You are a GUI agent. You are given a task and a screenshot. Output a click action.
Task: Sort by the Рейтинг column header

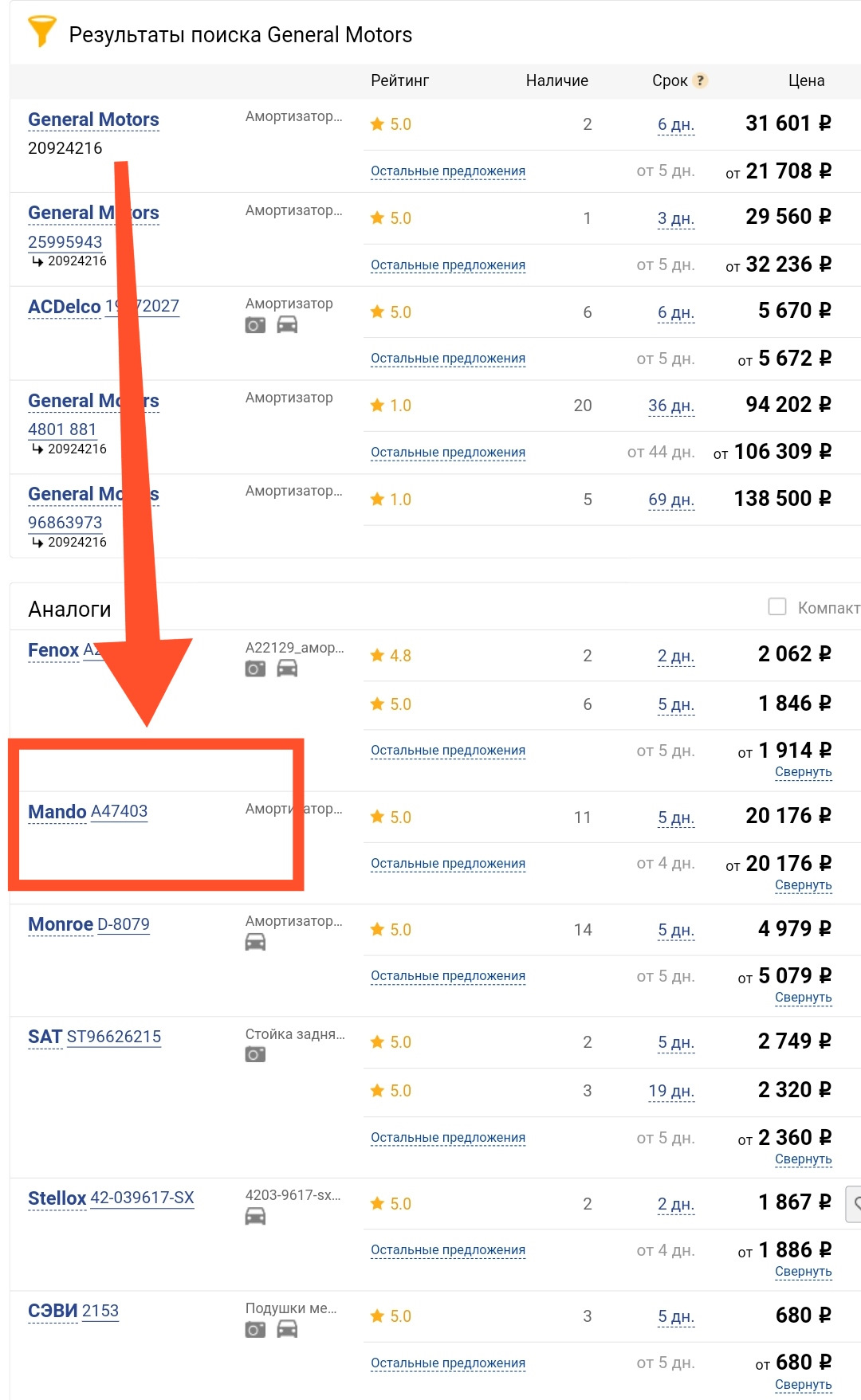[400, 80]
